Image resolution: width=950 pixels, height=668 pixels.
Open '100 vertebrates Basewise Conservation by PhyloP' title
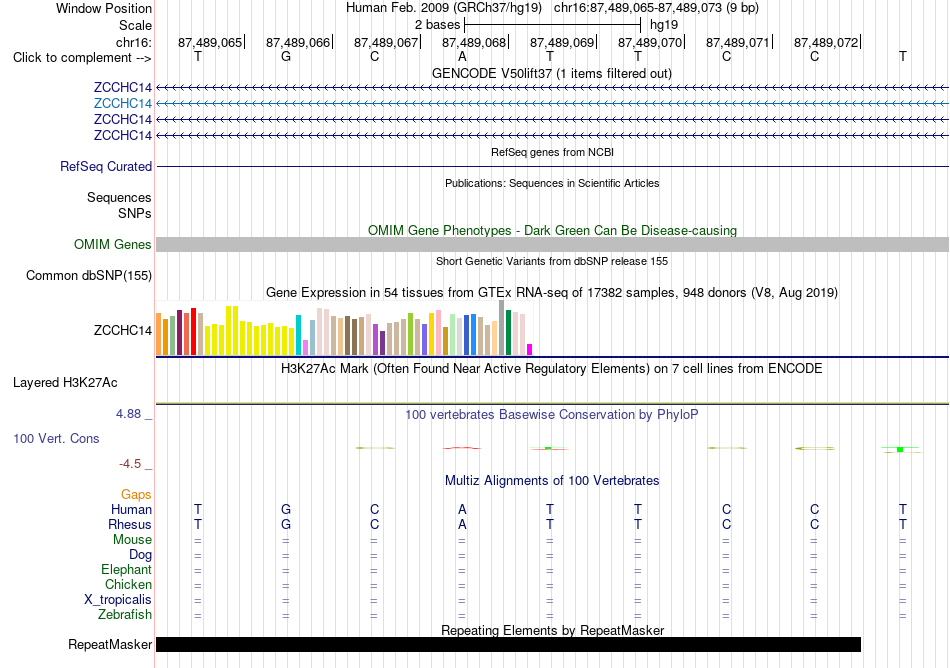pyautogui.click(x=551, y=415)
